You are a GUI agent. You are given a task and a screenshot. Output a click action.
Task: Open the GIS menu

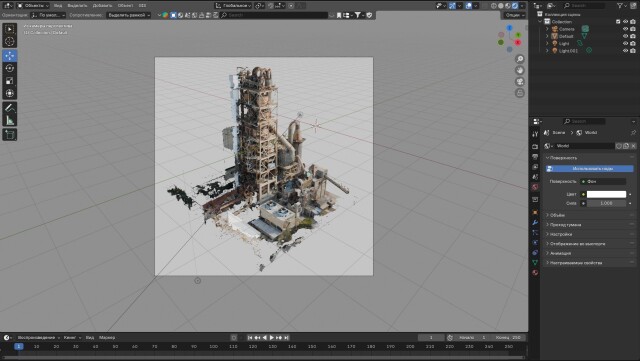tap(142, 6)
